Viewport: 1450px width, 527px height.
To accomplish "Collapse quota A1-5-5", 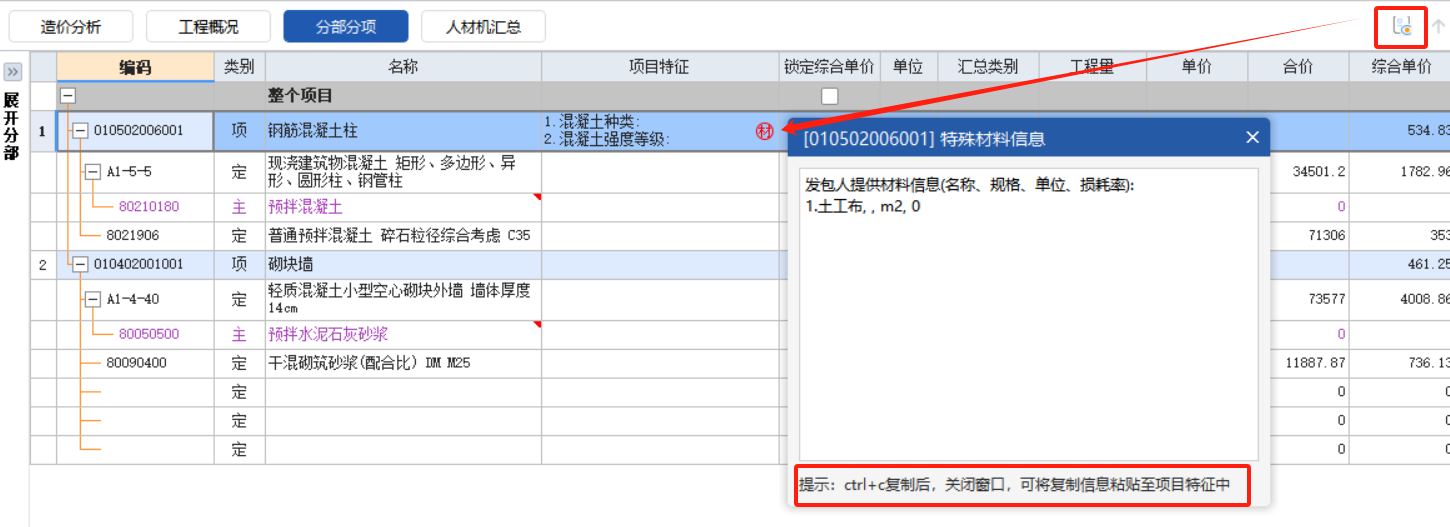I will (94, 171).
